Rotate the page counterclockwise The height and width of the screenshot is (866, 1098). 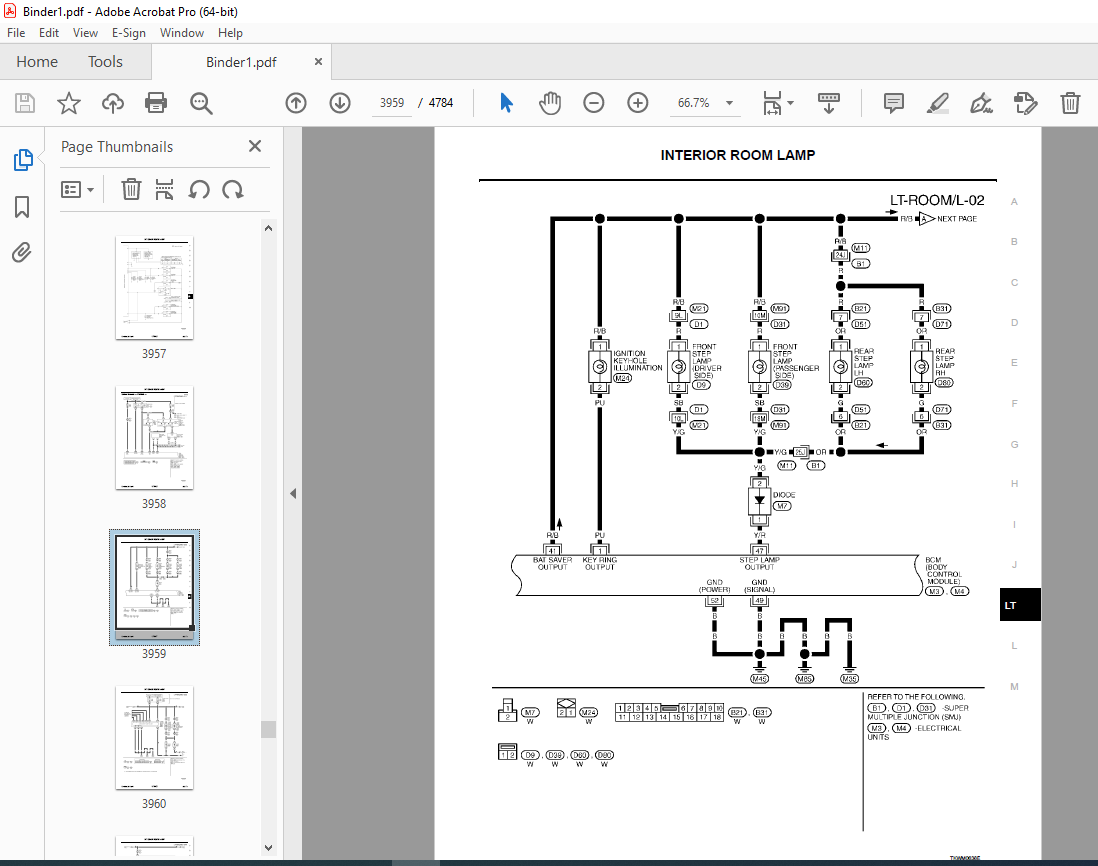point(199,189)
